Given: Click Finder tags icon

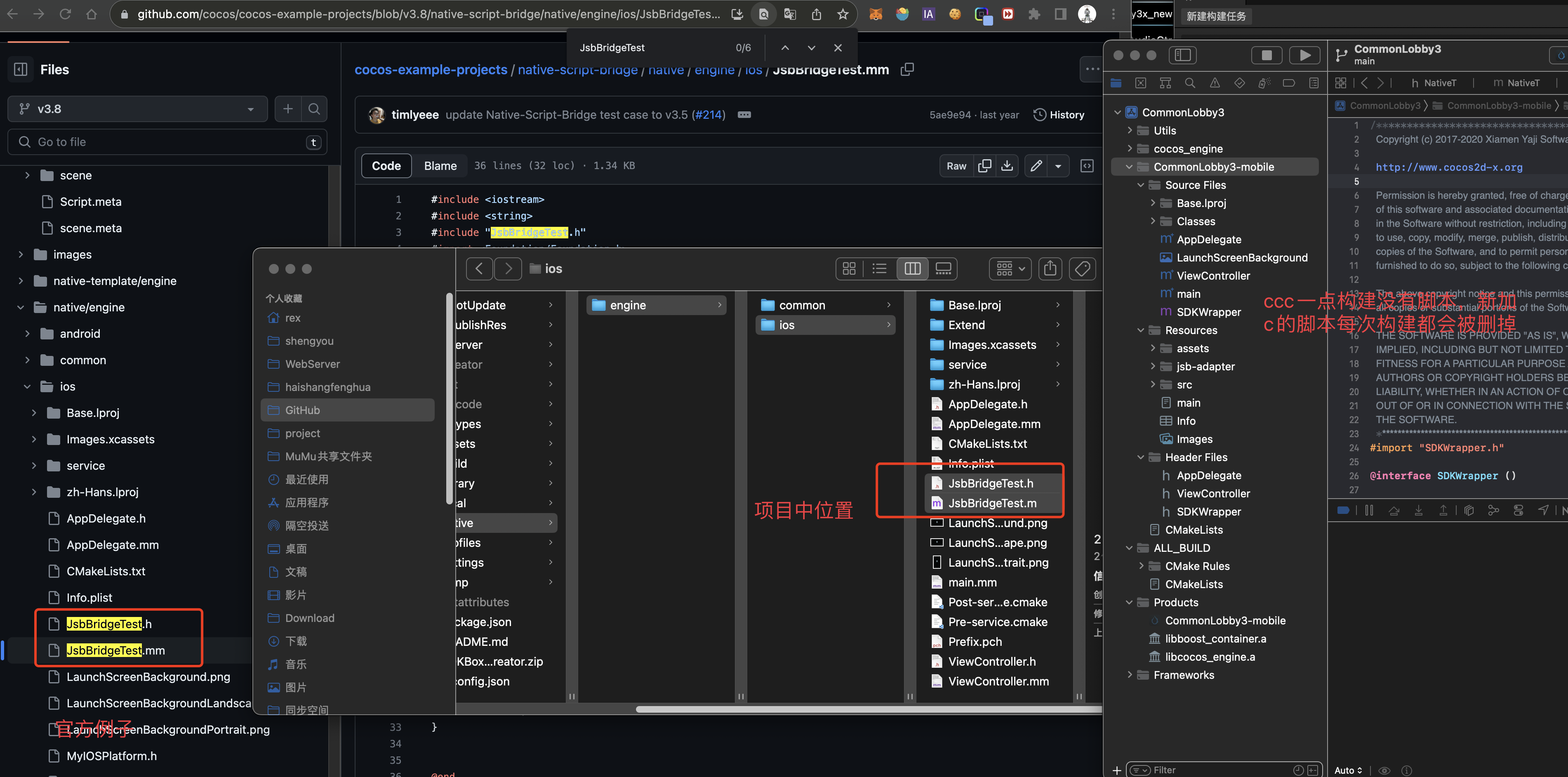Looking at the screenshot, I should 1082,268.
